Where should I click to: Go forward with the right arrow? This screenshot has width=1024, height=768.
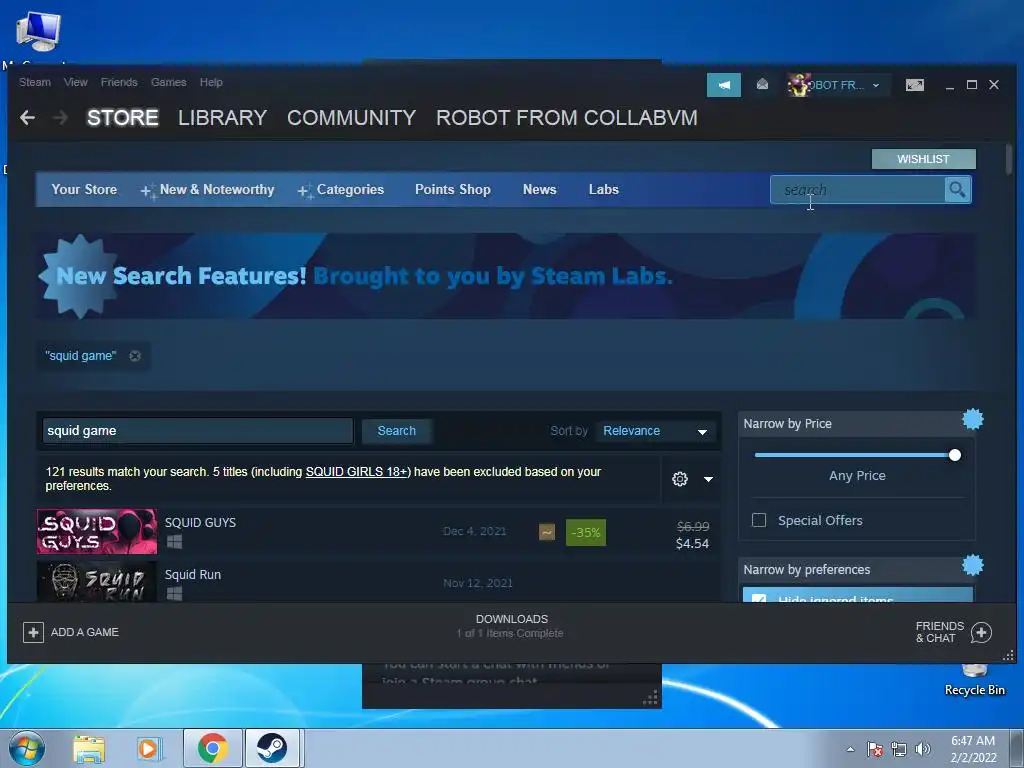(61, 118)
